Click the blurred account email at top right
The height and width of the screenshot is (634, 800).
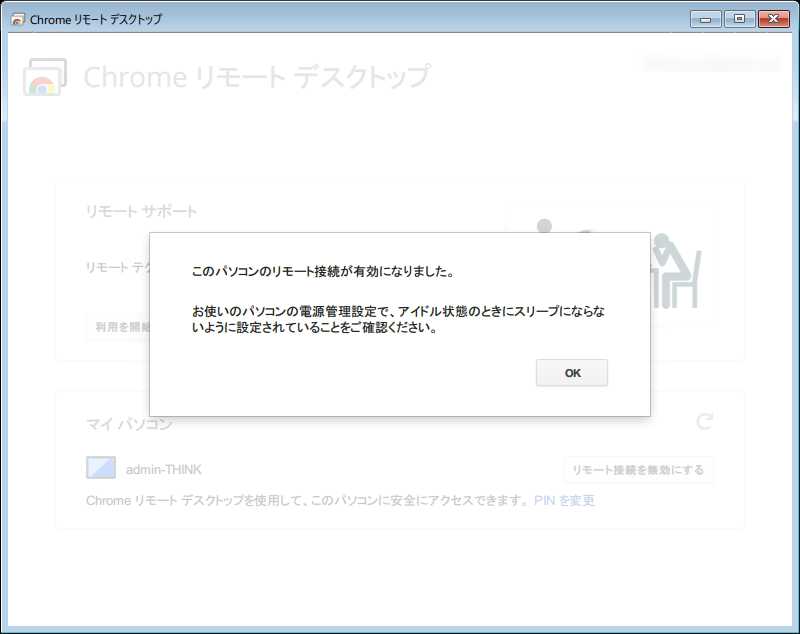(712, 63)
